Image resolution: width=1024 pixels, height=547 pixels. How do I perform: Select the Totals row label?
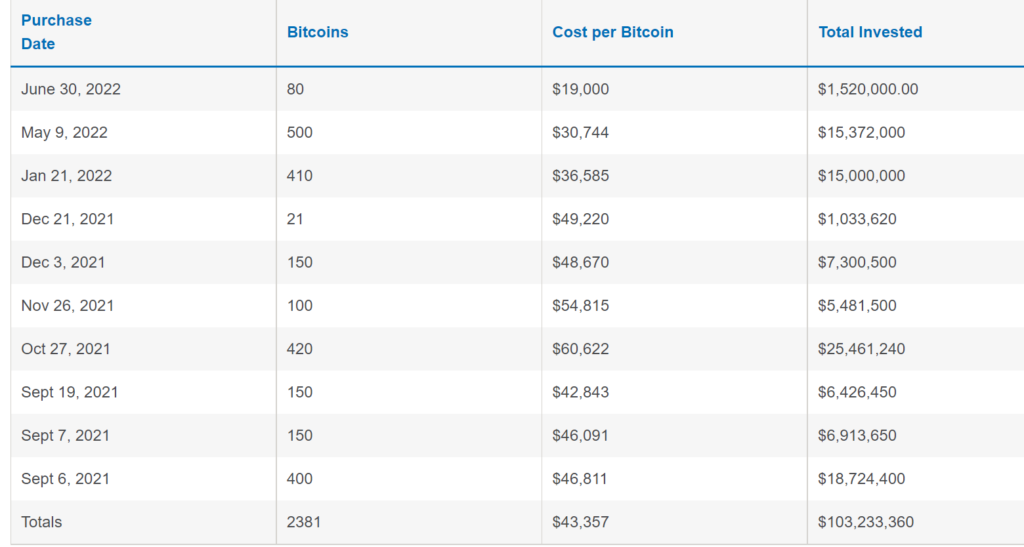[41, 522]
